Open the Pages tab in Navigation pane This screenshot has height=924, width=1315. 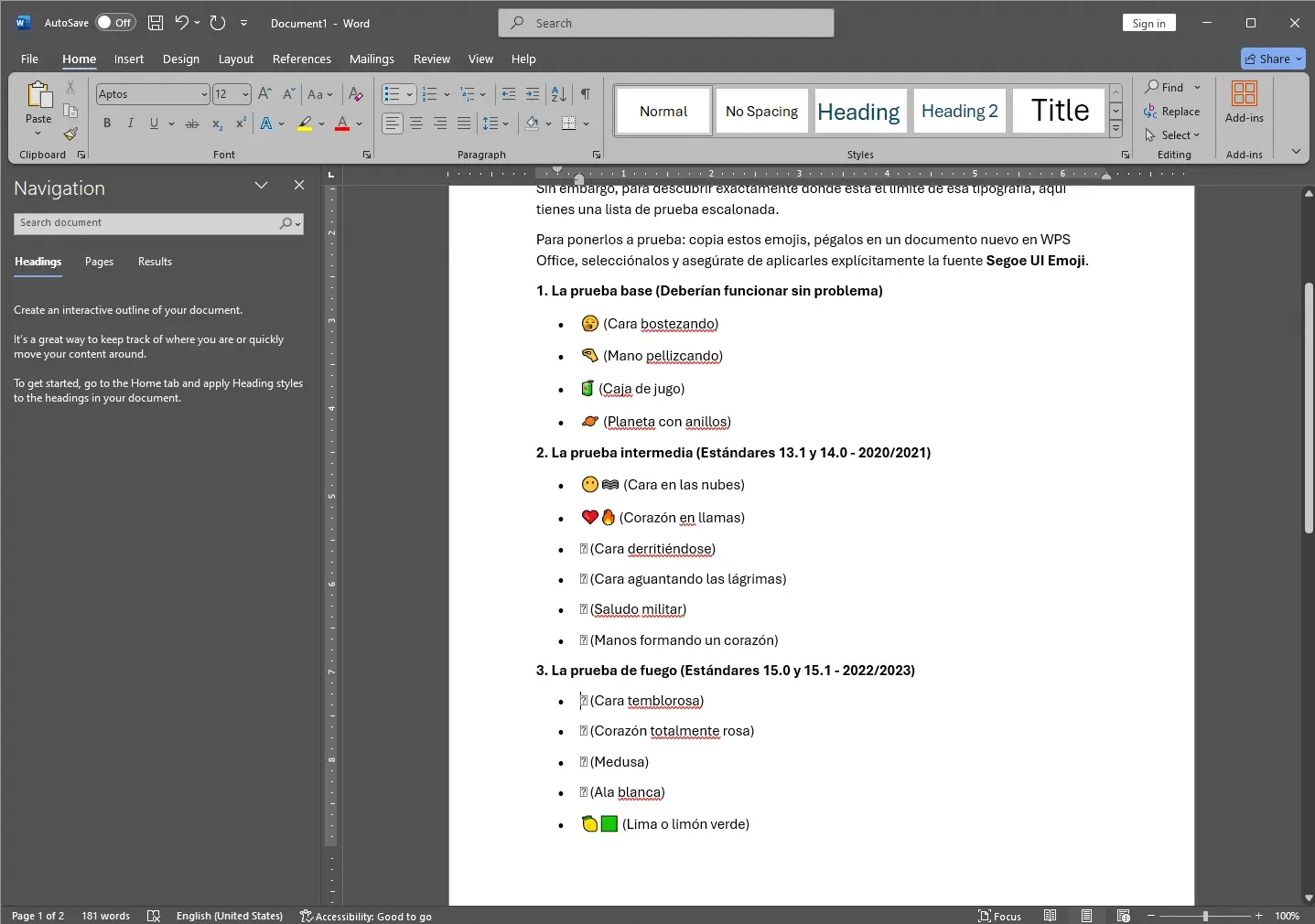click(x=99, y=263)
